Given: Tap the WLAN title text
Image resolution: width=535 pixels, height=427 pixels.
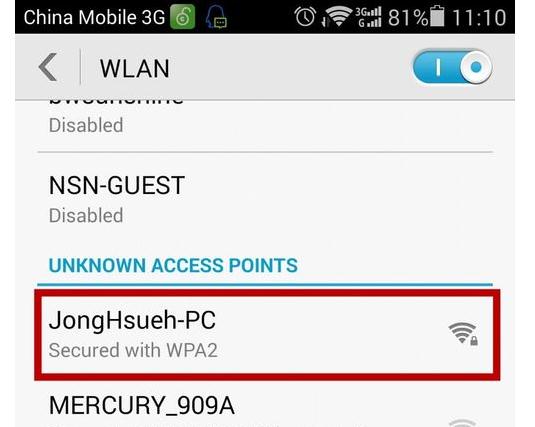Looking at the screenshot, I should point(134,69).
